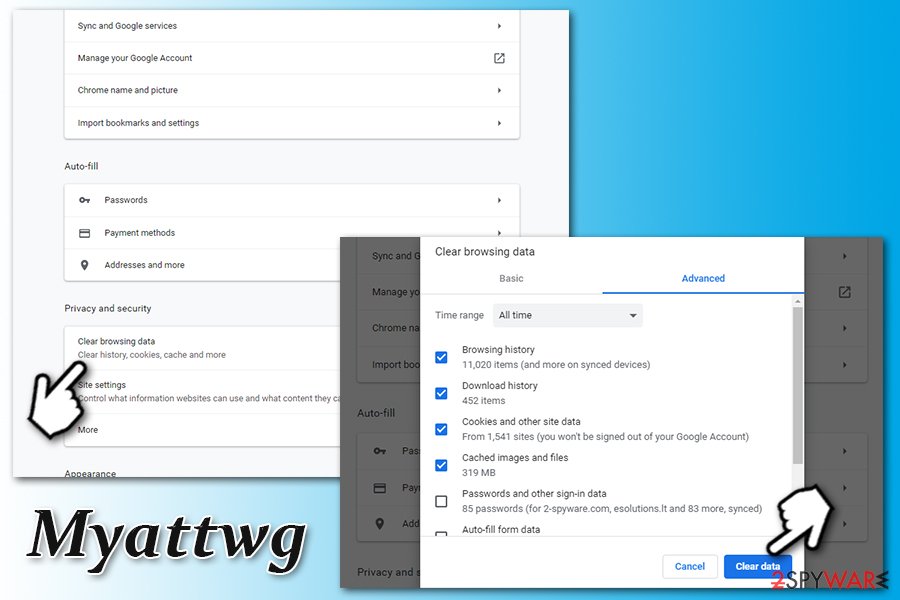The height and width of the screenshot is (600, 900).
Task: Click the 'Auto-fill form data' label
Action: [x=501, y=529]
